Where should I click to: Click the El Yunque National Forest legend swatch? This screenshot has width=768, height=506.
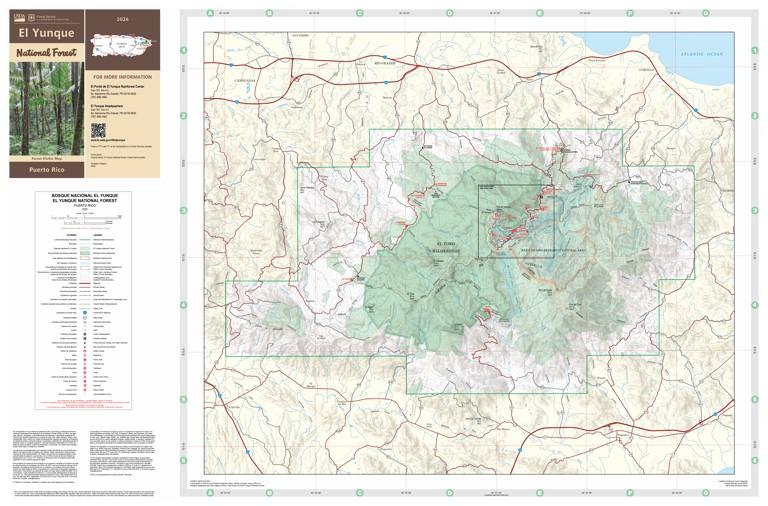[x=85, y=249]
